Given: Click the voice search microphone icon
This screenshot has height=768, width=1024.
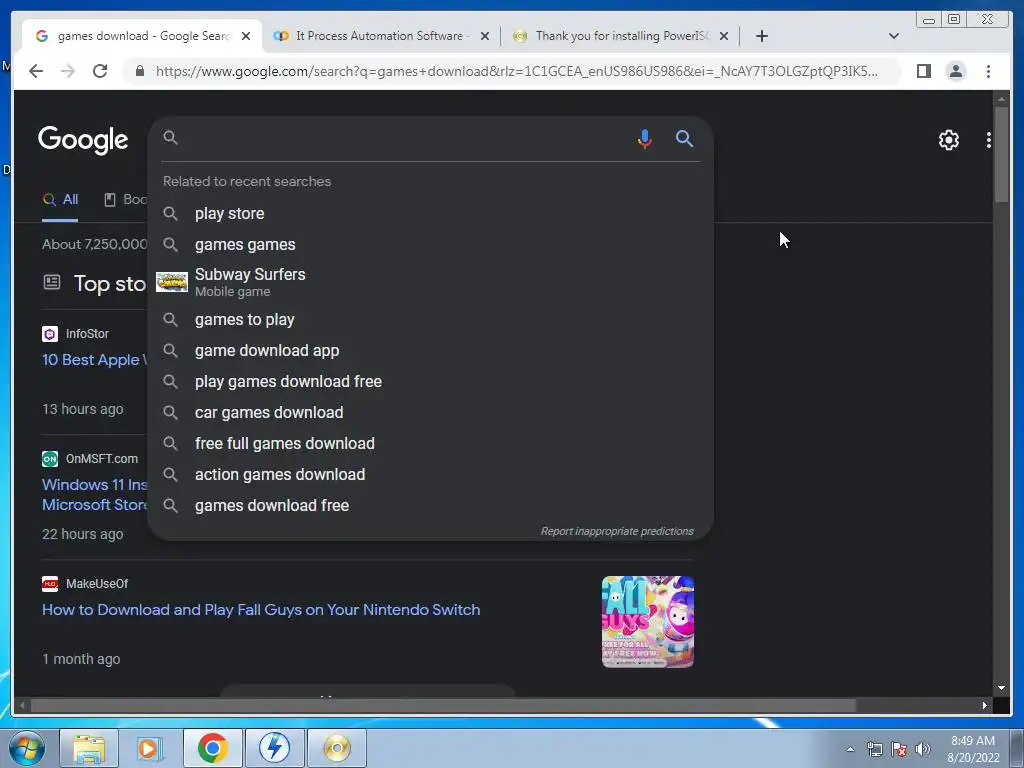Looking at the screenshot, I should [x=644, y=138].
